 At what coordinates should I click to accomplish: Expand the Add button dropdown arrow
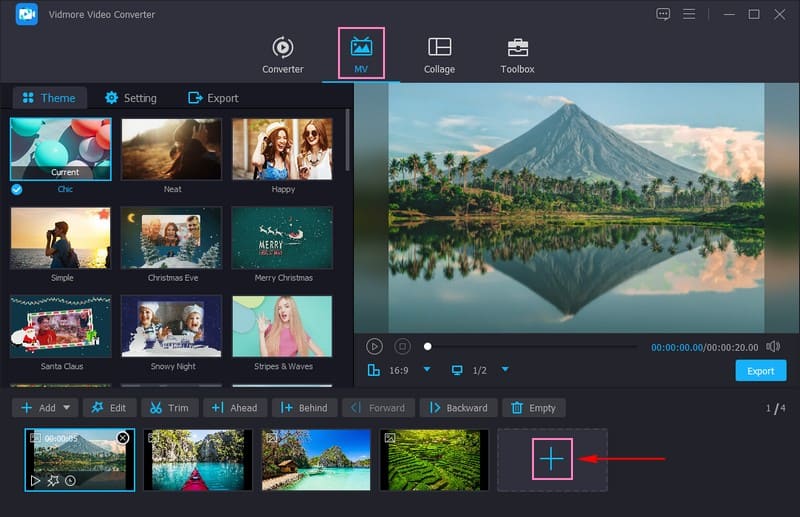click(67, 408)
